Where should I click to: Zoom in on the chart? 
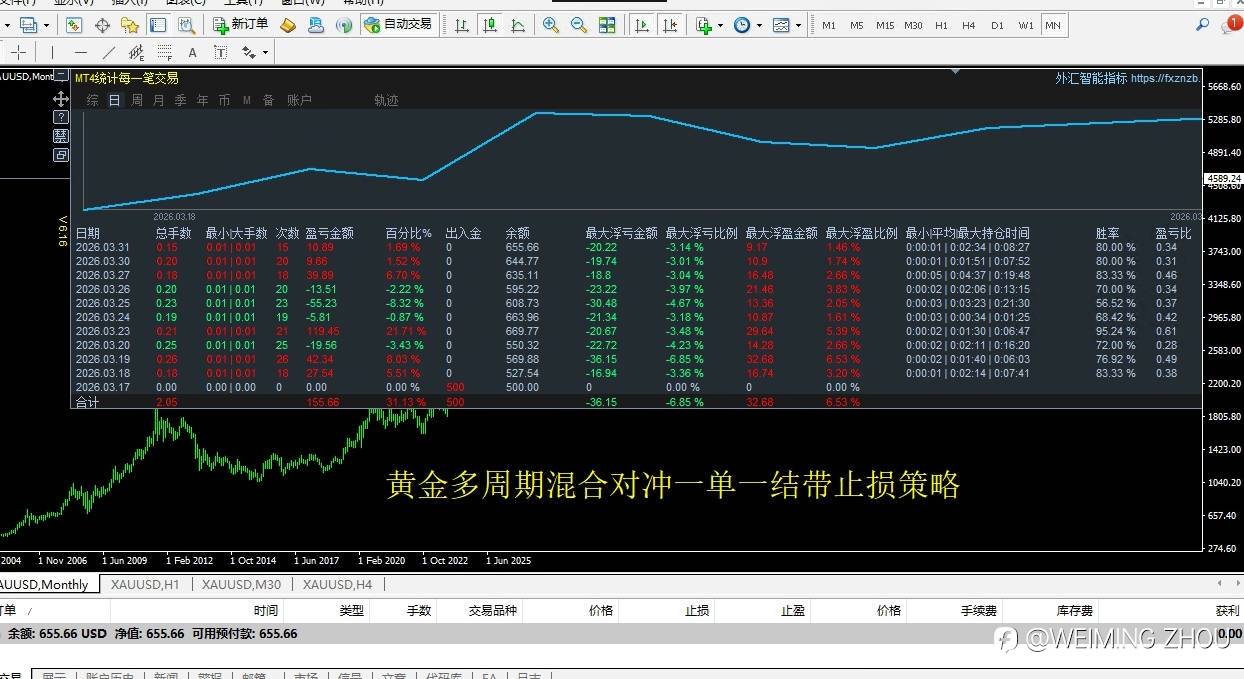(x=550, y=25)
